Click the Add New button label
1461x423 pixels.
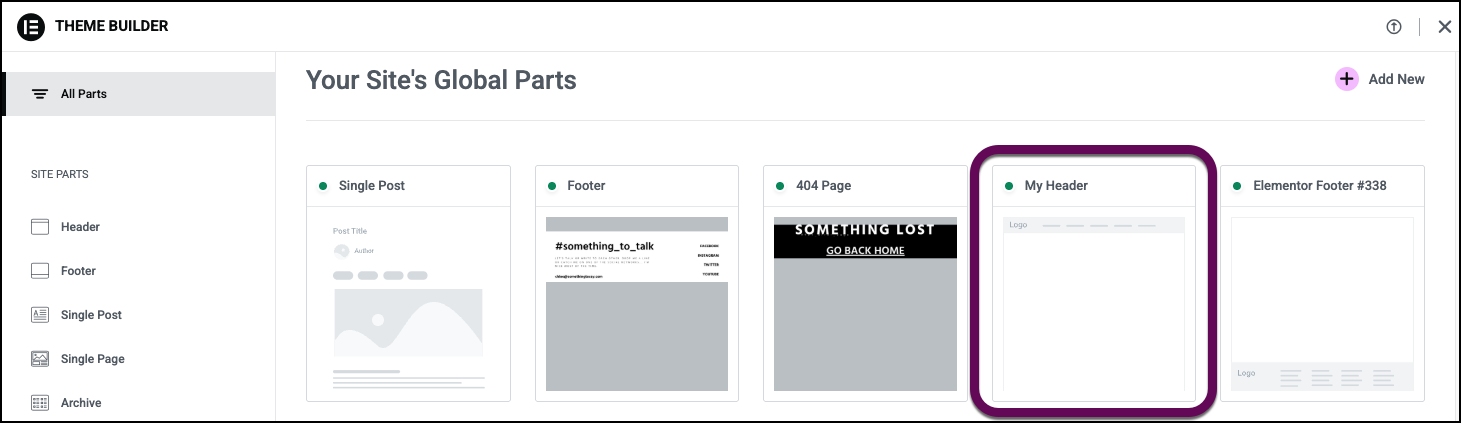[x=1396, y=79]
